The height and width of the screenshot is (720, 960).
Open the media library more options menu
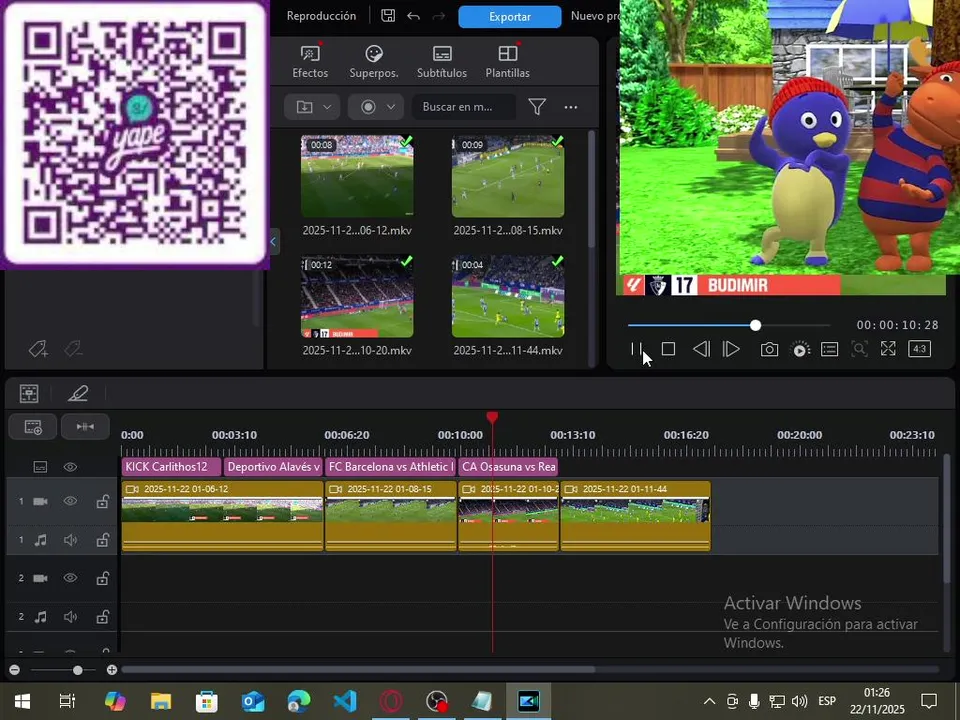pyautogui.click(x=571, y=107)
